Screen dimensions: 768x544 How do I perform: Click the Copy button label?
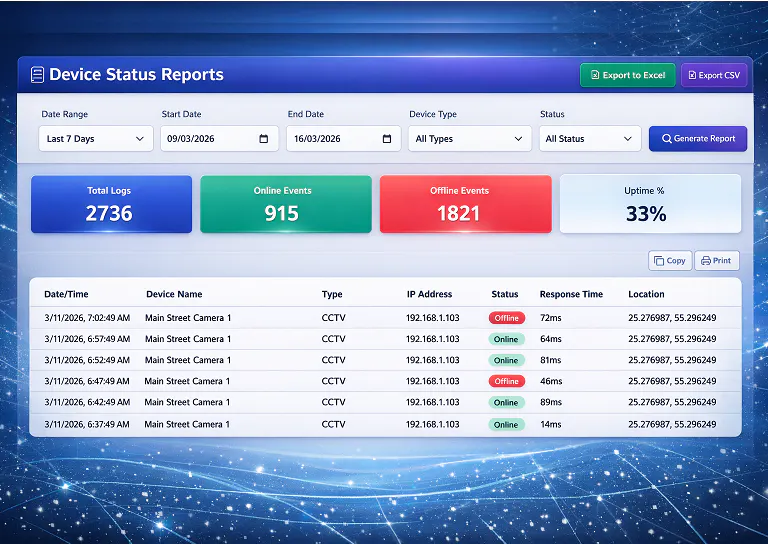click(x=675, y=261)
